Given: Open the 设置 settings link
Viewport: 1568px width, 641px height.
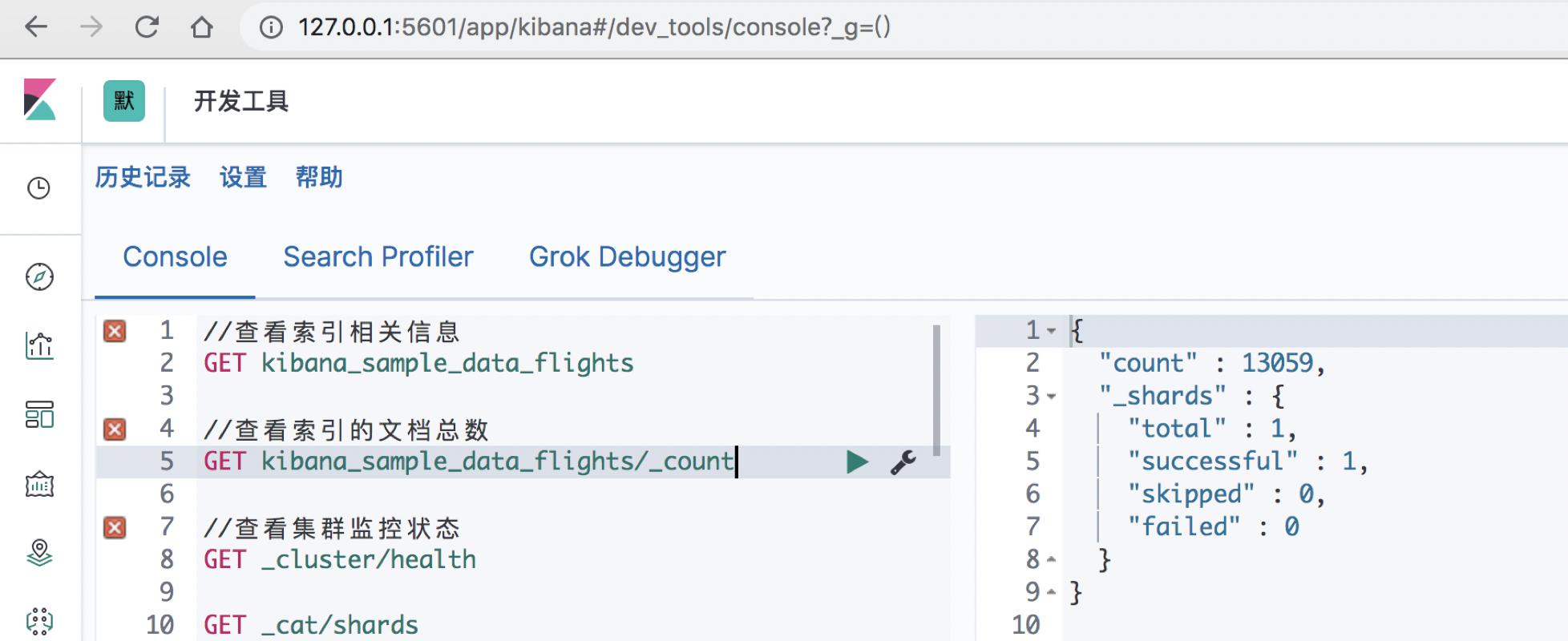Looking at the screenshot, I should click(243, 177).
